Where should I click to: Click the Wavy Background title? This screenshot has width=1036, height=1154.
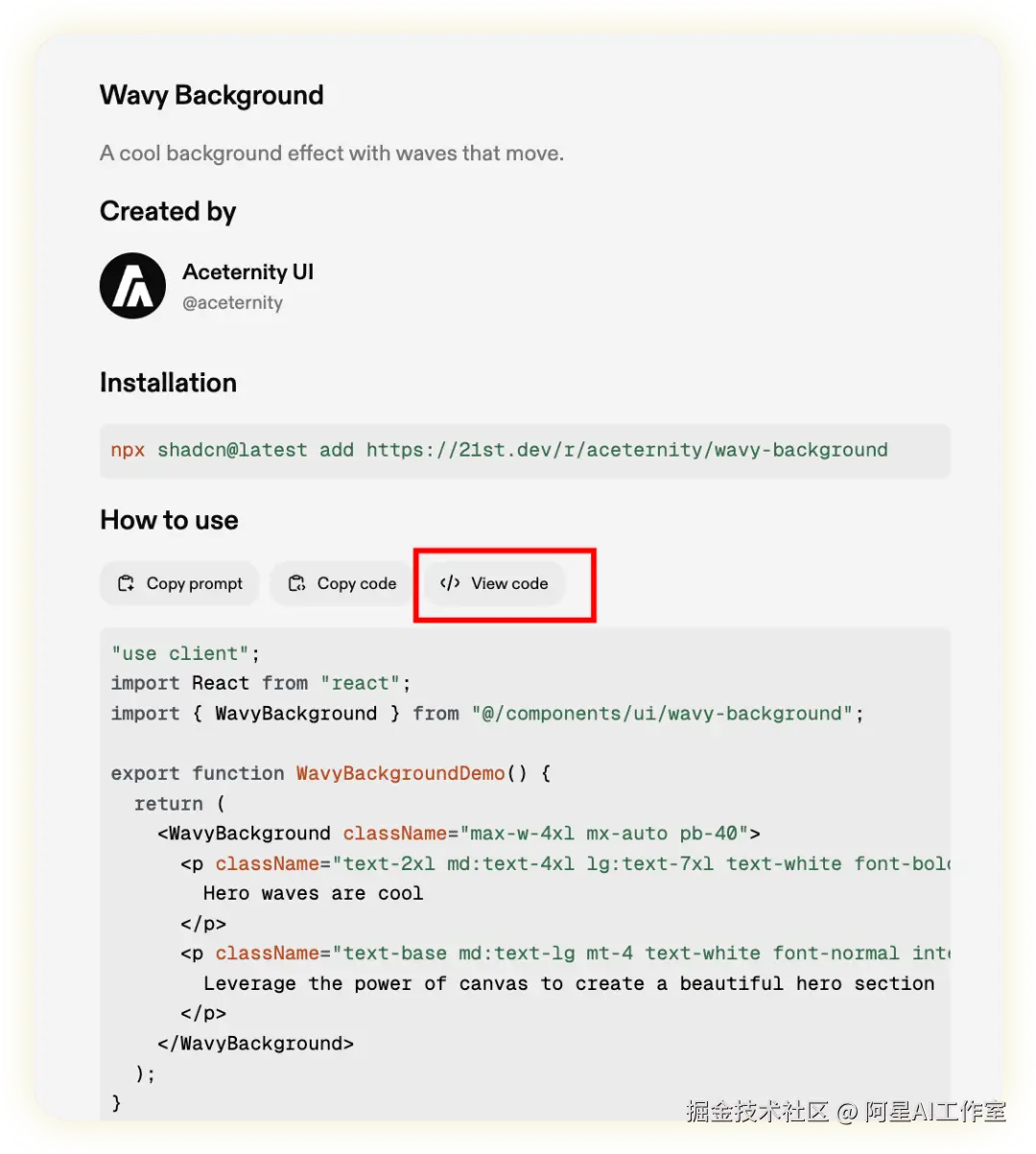211,95
